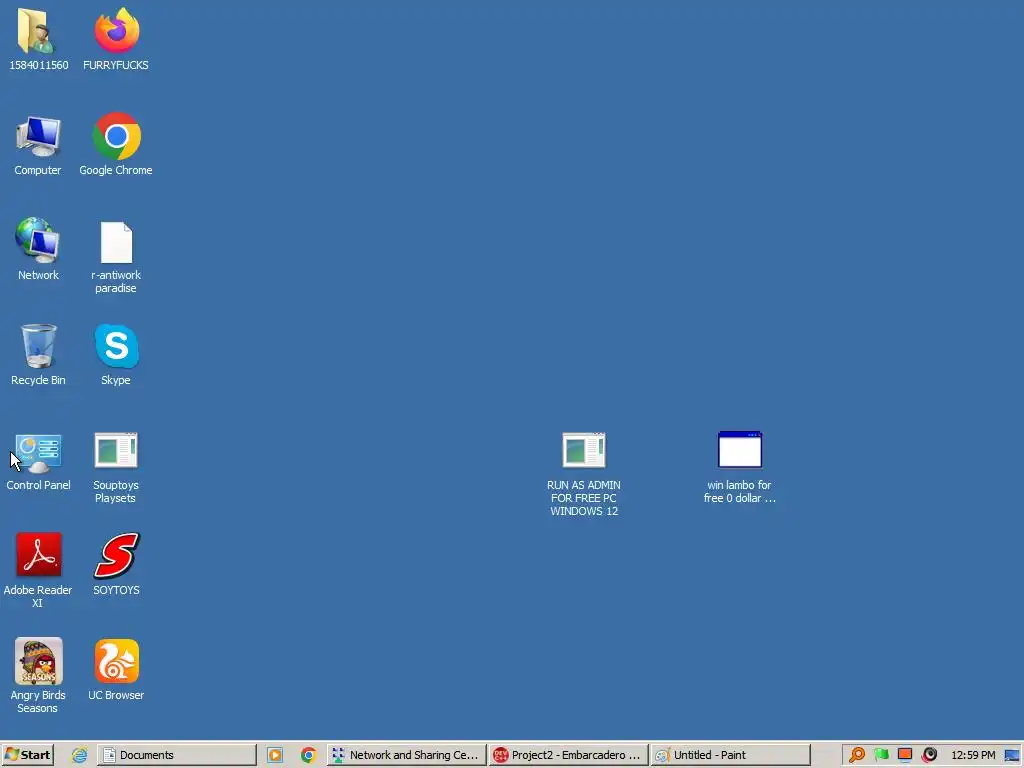Viewport: 1024px width, 768px height.
Task: Launch Internet Explorer from quick launch
Action: click(80, 755)
